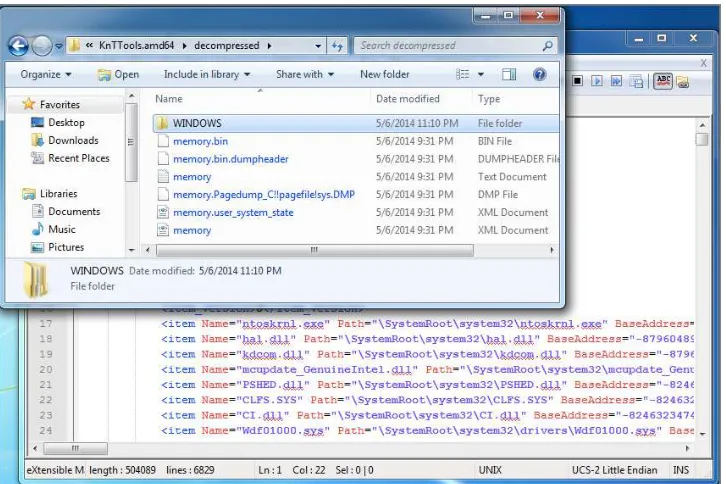This screenshot has height=484, width=726.
Task: Click line number 20 in editor margin
Action: 46,370
